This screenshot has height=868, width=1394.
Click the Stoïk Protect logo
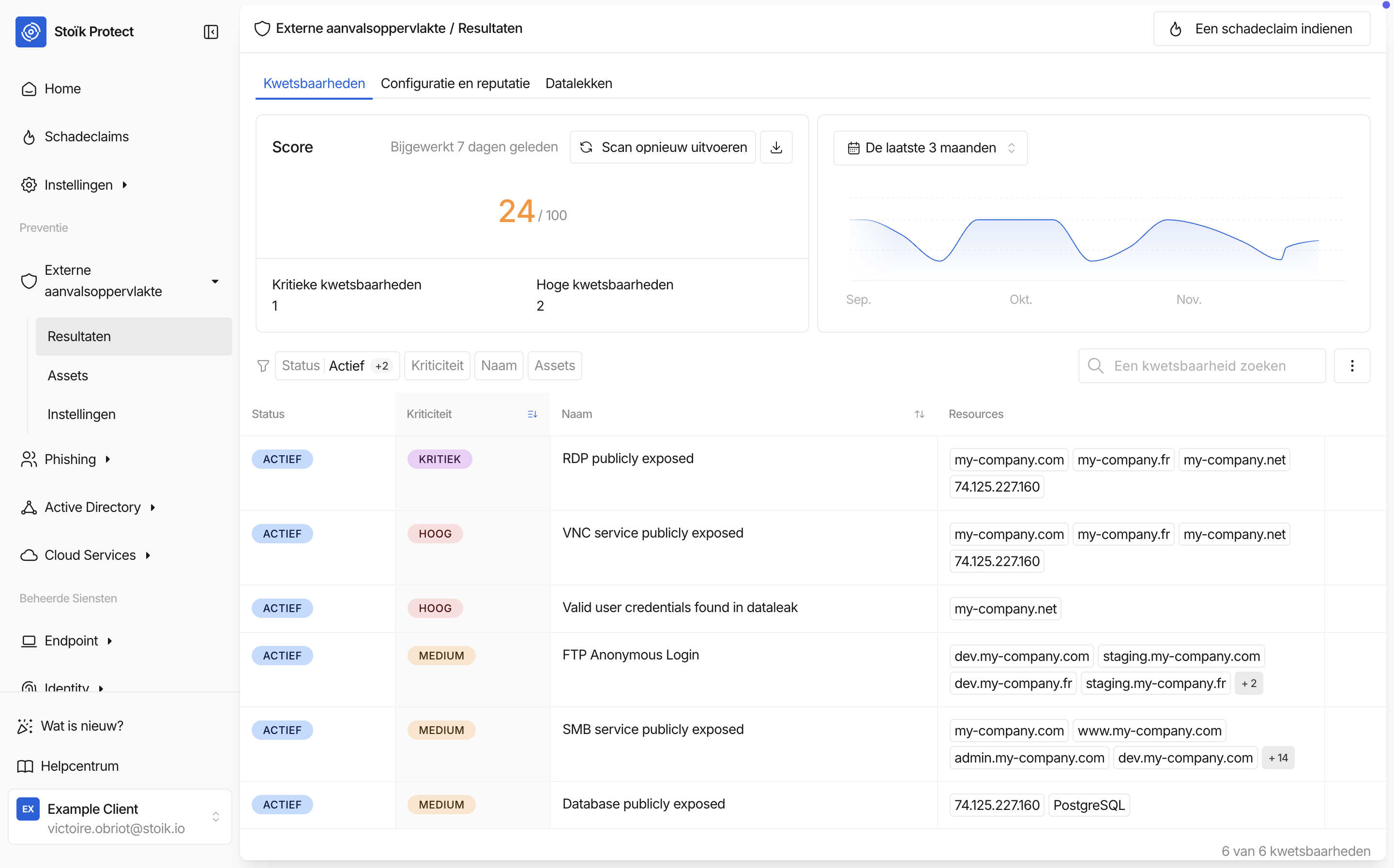[x=31, y=31]
